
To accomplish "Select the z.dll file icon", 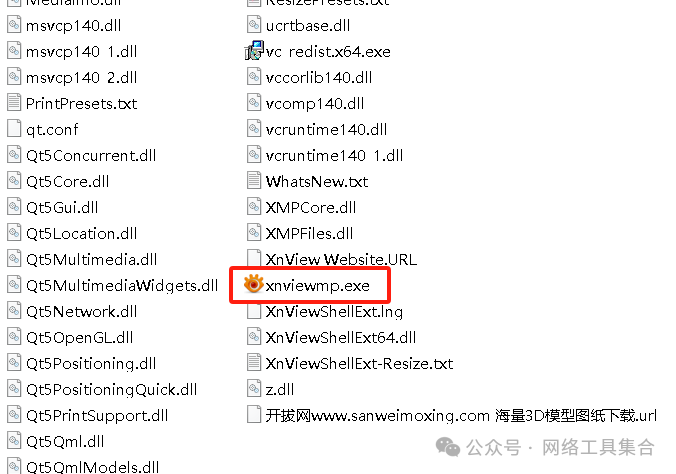I will point(254,389).
